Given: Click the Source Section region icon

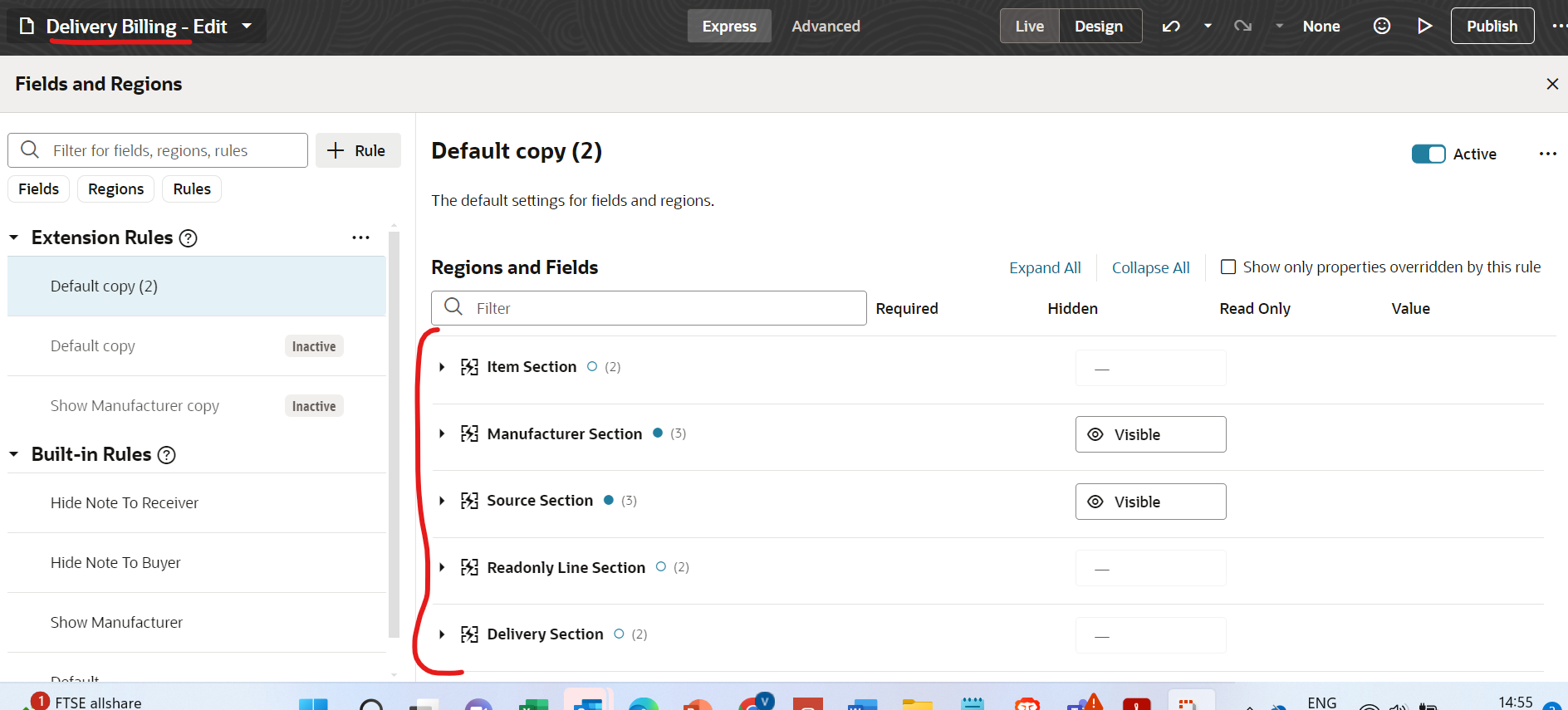Looking at the screenshot, I should point(469,501).
